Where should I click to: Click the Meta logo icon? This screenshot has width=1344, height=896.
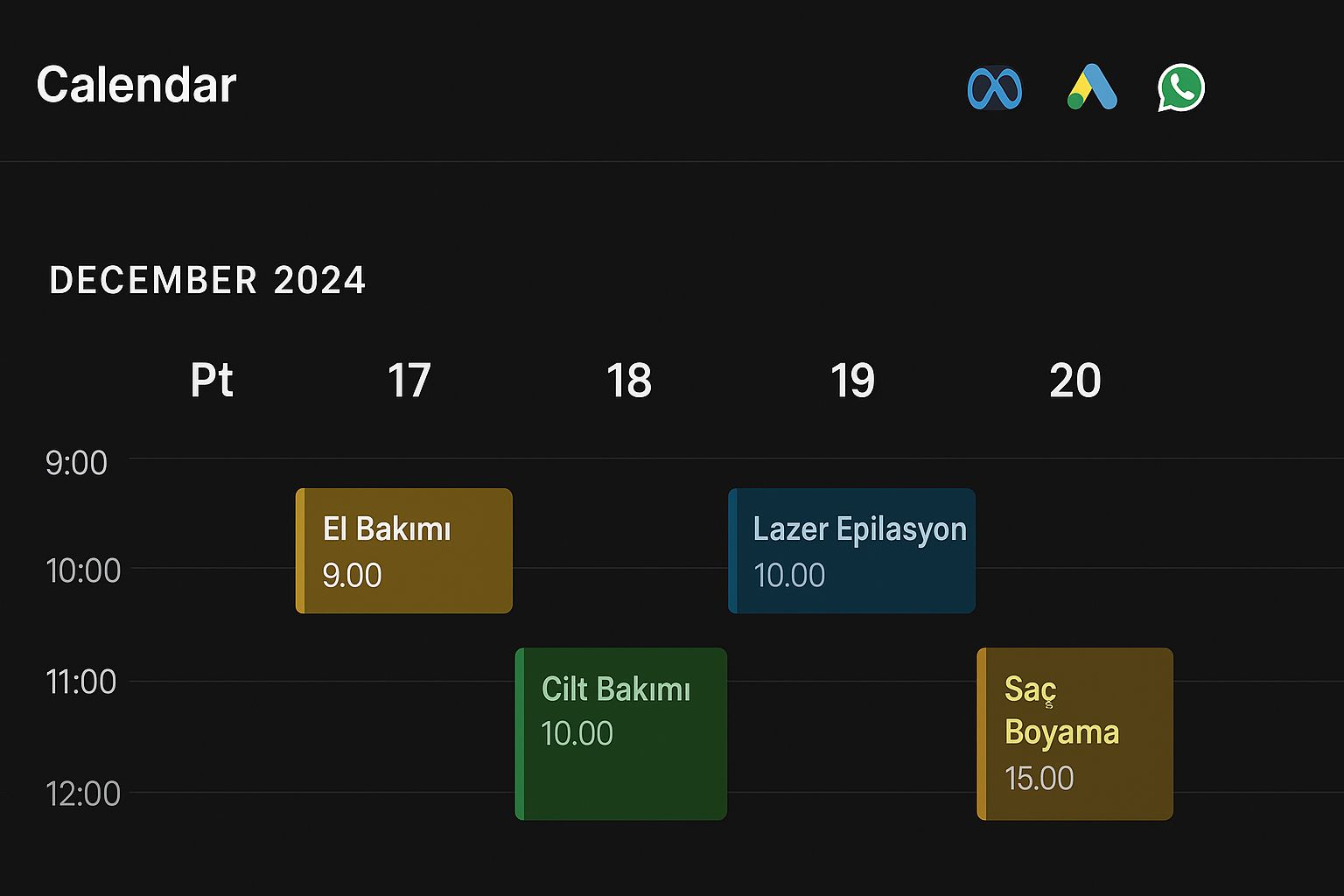(995, 88)
